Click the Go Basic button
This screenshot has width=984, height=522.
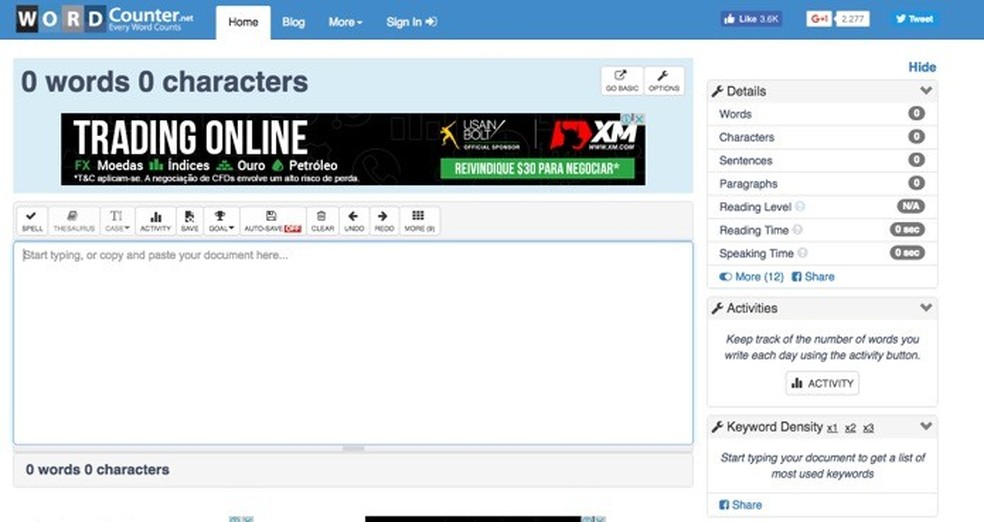[x=622, y=81]
